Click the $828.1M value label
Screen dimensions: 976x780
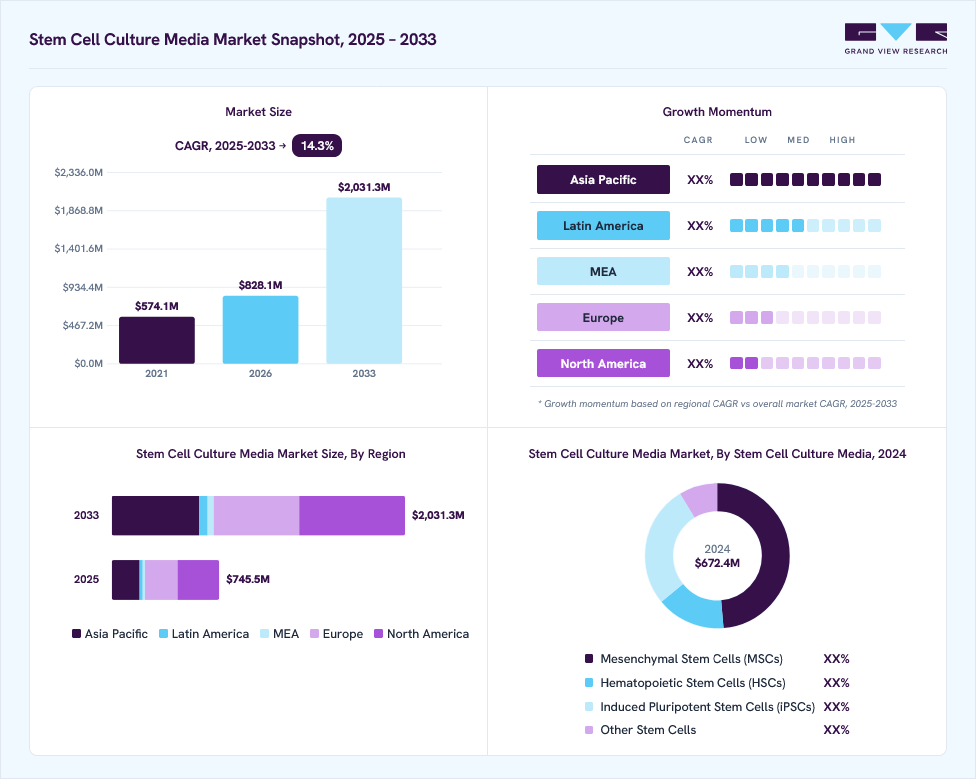click(x=260, y=285)
